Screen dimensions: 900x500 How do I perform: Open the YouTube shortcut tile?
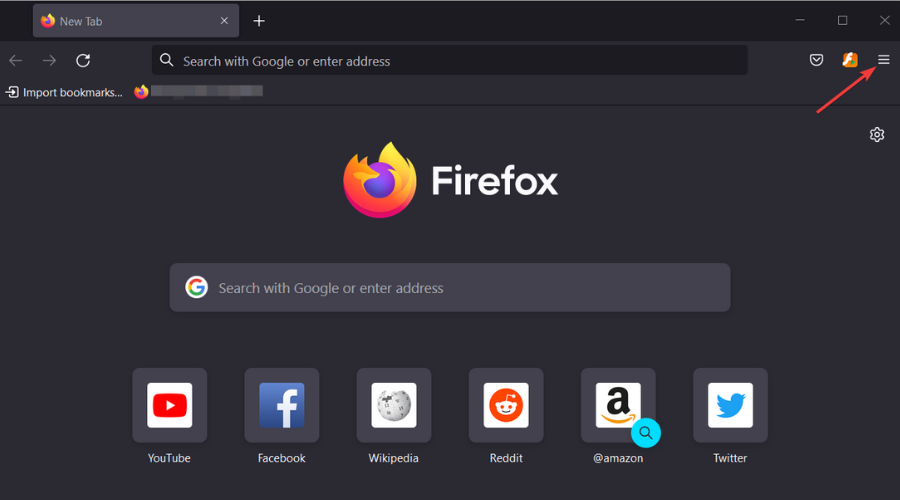[x=169, y=405]
